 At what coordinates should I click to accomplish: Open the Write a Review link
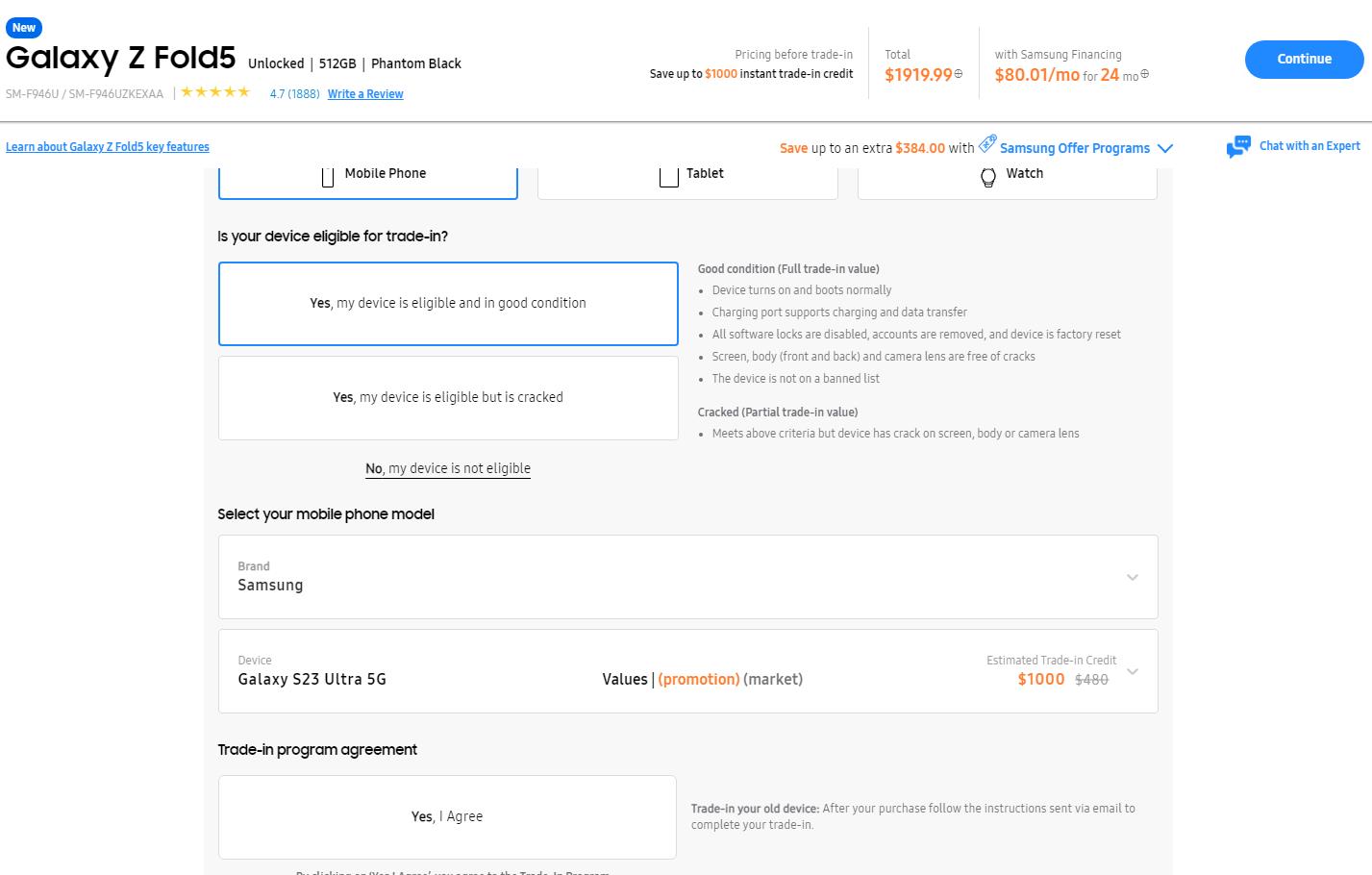[x=365, y=94]
